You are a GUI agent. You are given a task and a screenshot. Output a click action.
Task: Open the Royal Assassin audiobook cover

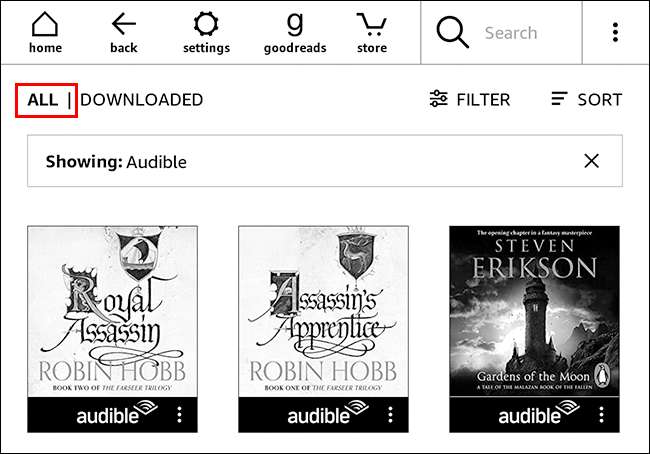(x=112, y=311)
